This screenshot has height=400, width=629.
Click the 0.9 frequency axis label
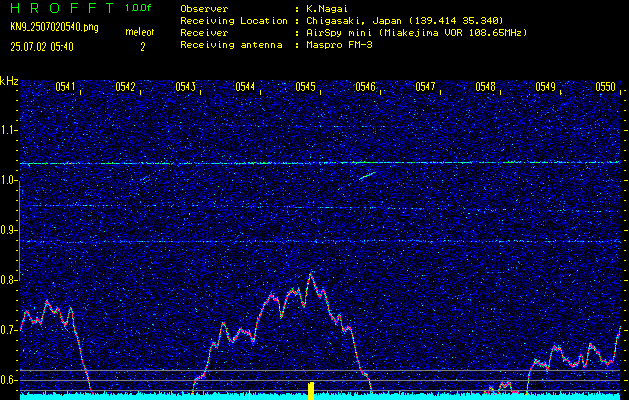click(x=8, y=230)
